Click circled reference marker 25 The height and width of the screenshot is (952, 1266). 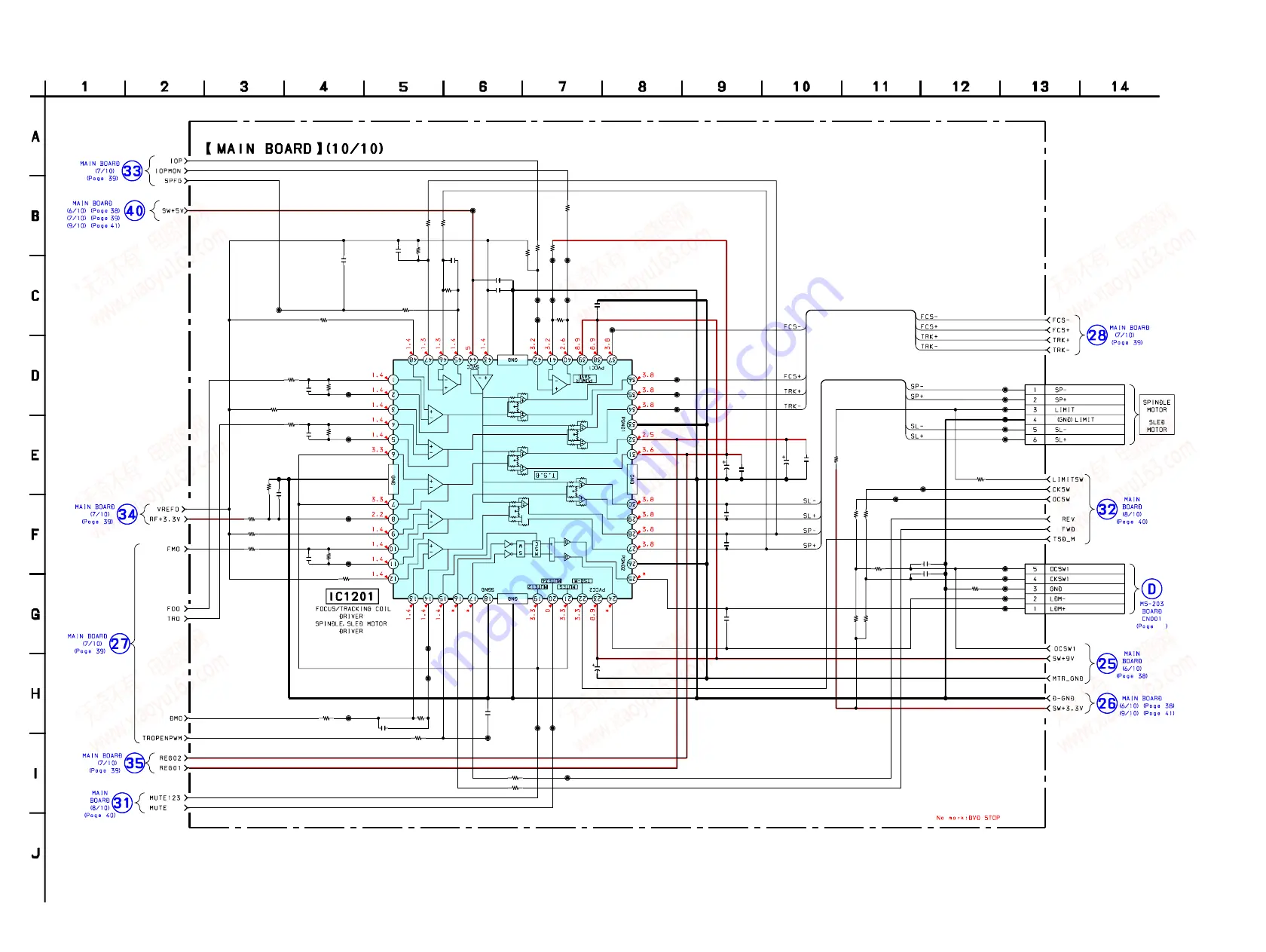click(x=1107, y=663)
